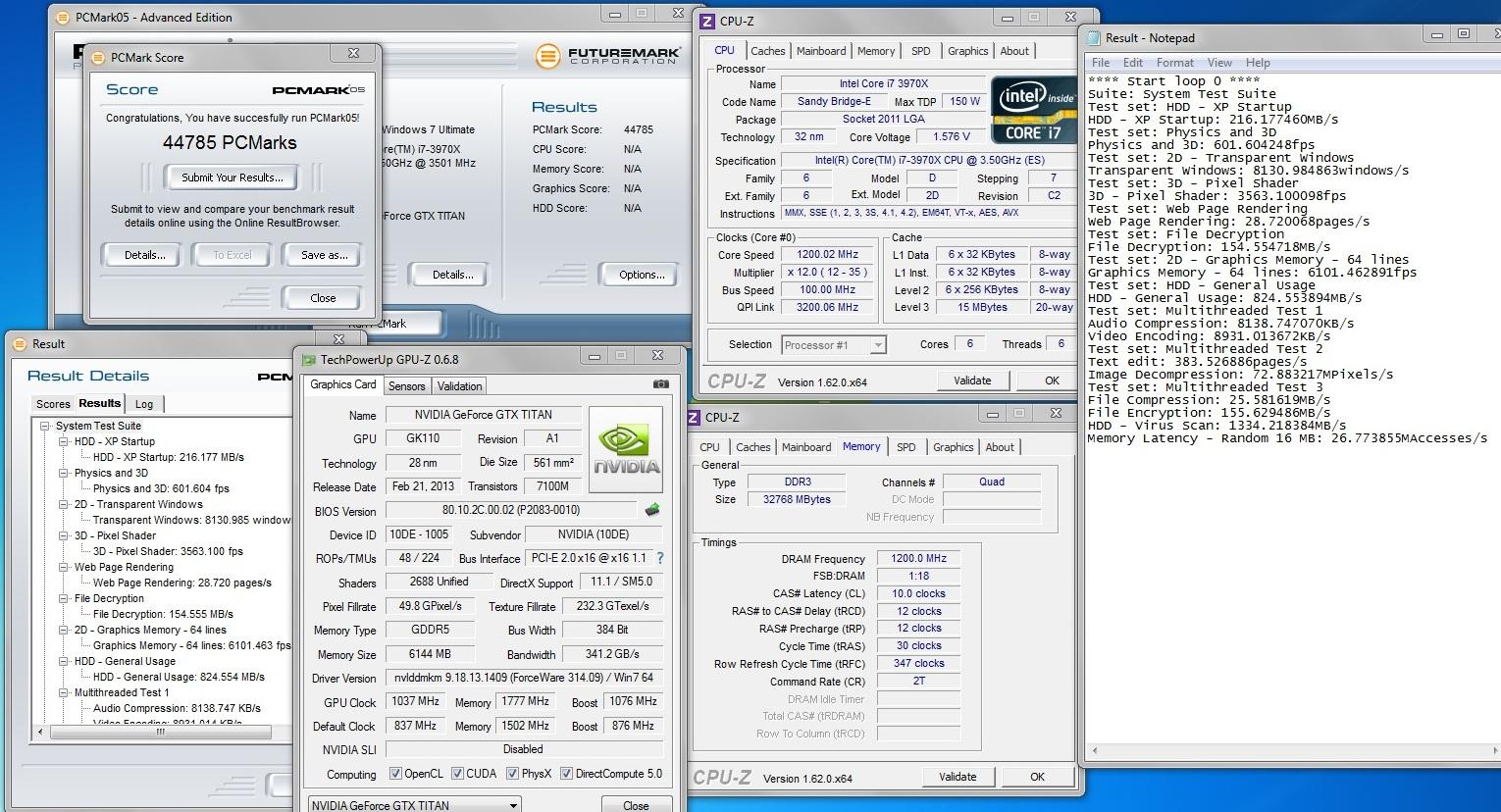
Task: Click the Result tree horizontal scrollbar
Action: pos(161,732)
